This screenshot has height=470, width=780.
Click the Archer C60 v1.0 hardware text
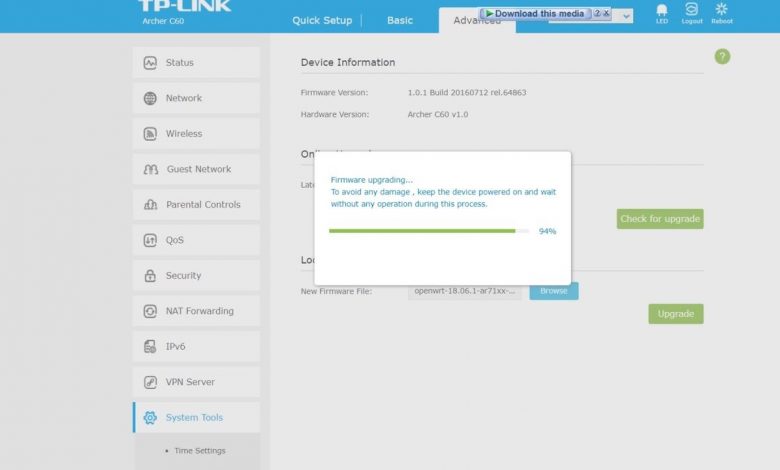438,114
